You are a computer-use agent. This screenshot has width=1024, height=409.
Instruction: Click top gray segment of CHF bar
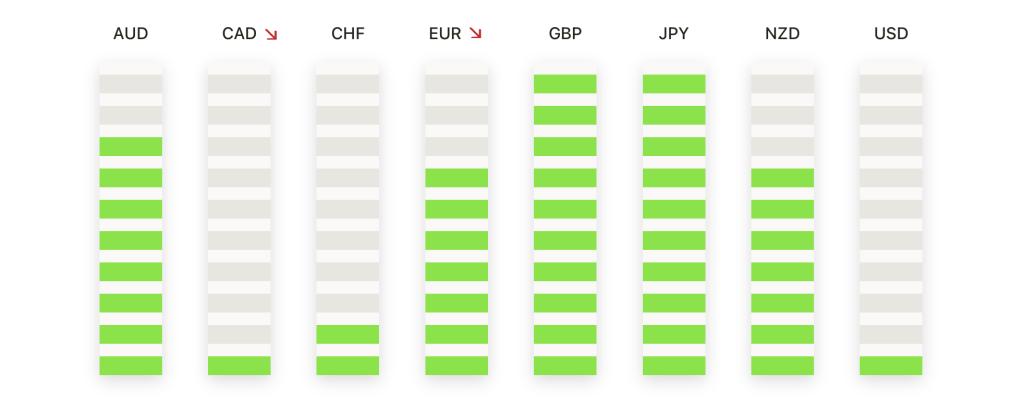coord(348,84)
